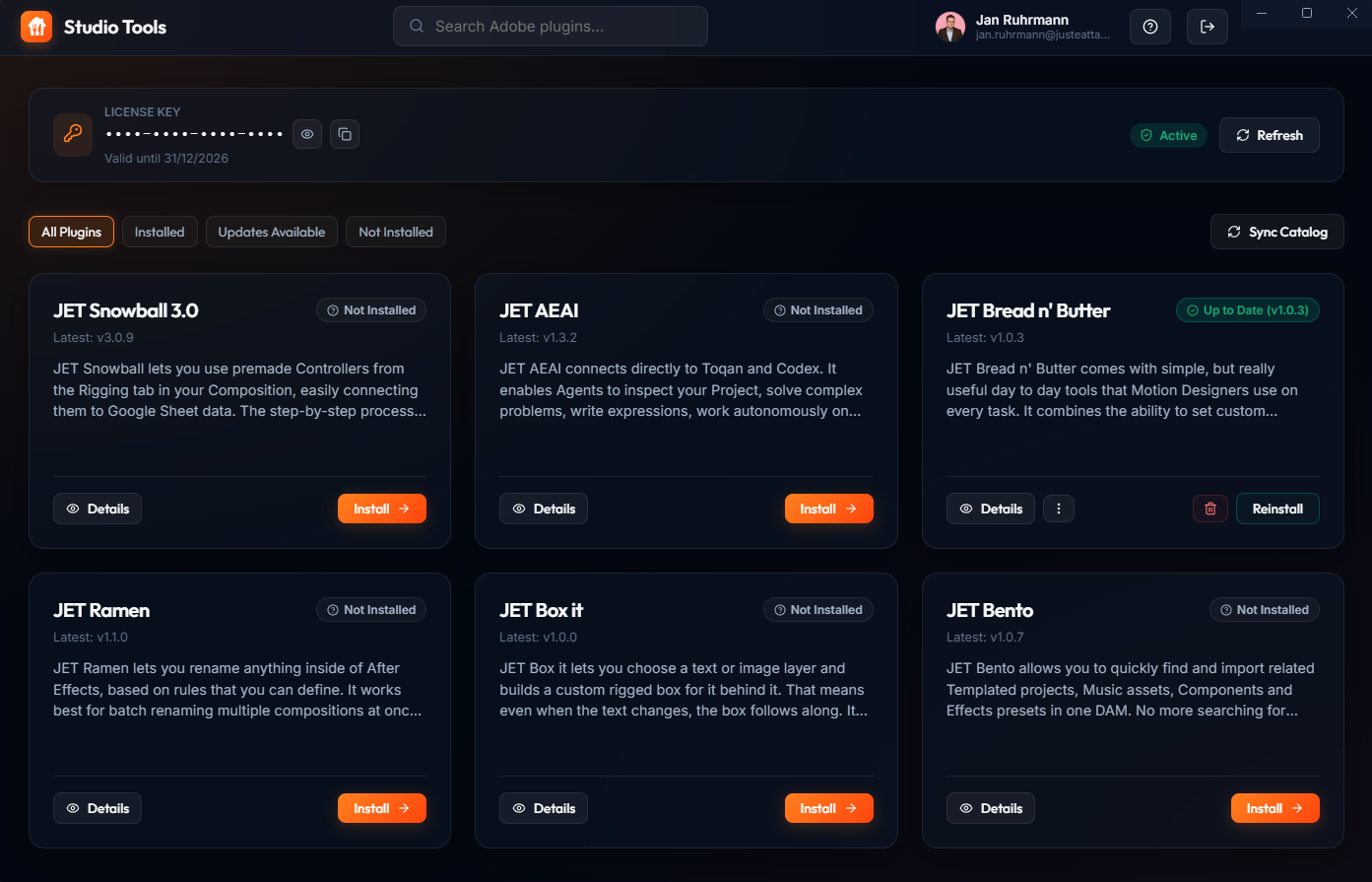
Task: Click Not Installed badge on JET Snowball 3.0
Action: click(371, 309)
